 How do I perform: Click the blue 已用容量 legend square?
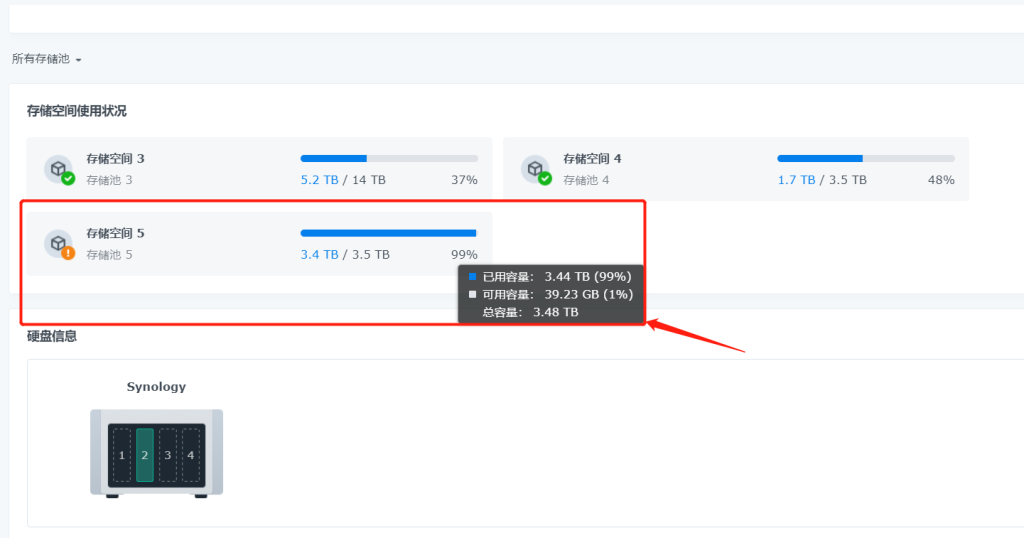(x=472, y=277)
